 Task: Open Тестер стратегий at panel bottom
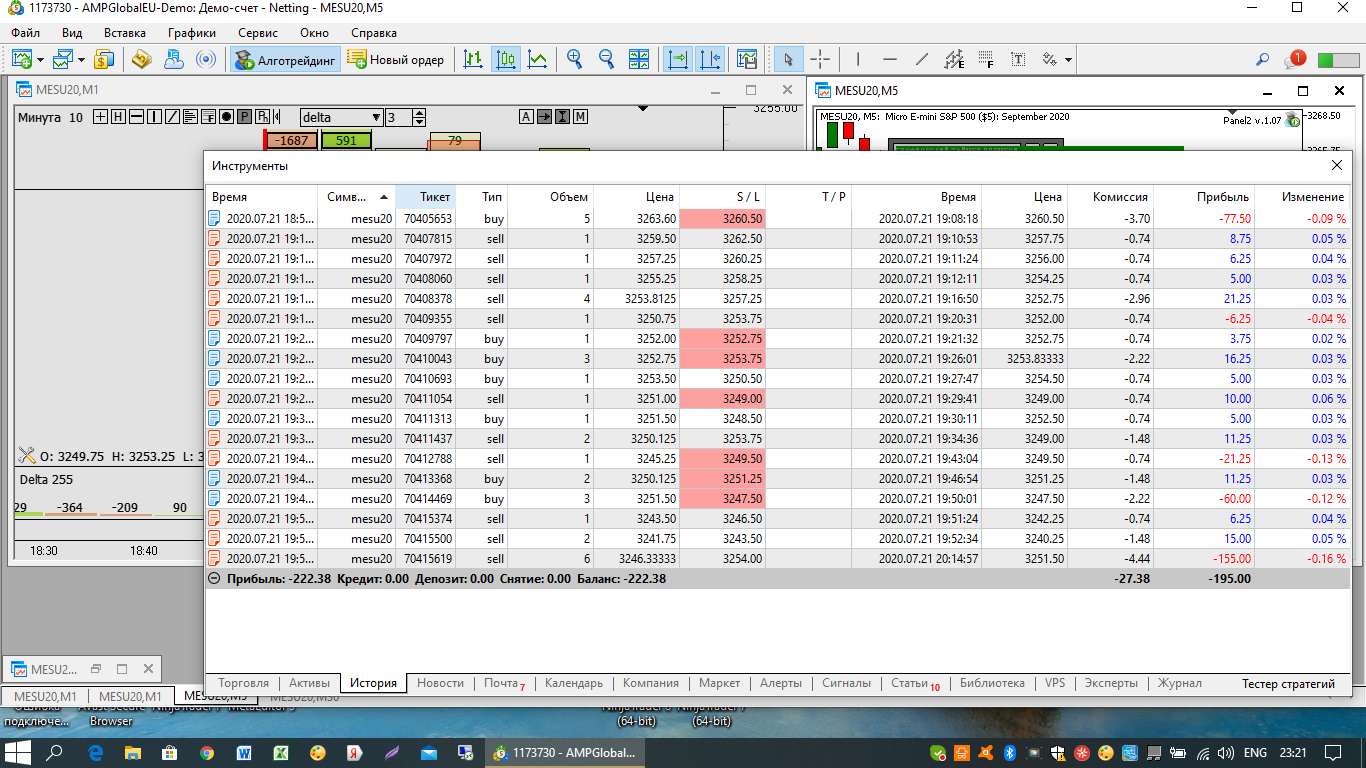1289,683
